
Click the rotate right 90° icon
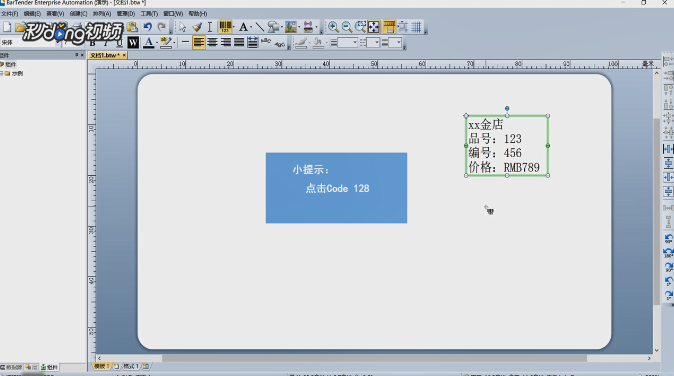tap(668, 267)
